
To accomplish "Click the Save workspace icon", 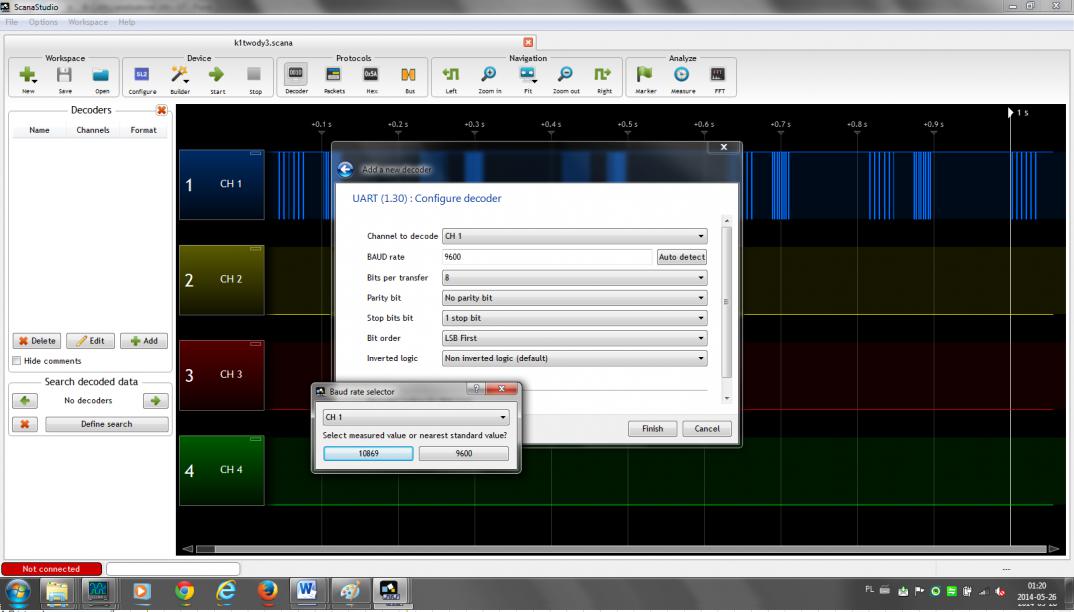I will pos(64,75).
